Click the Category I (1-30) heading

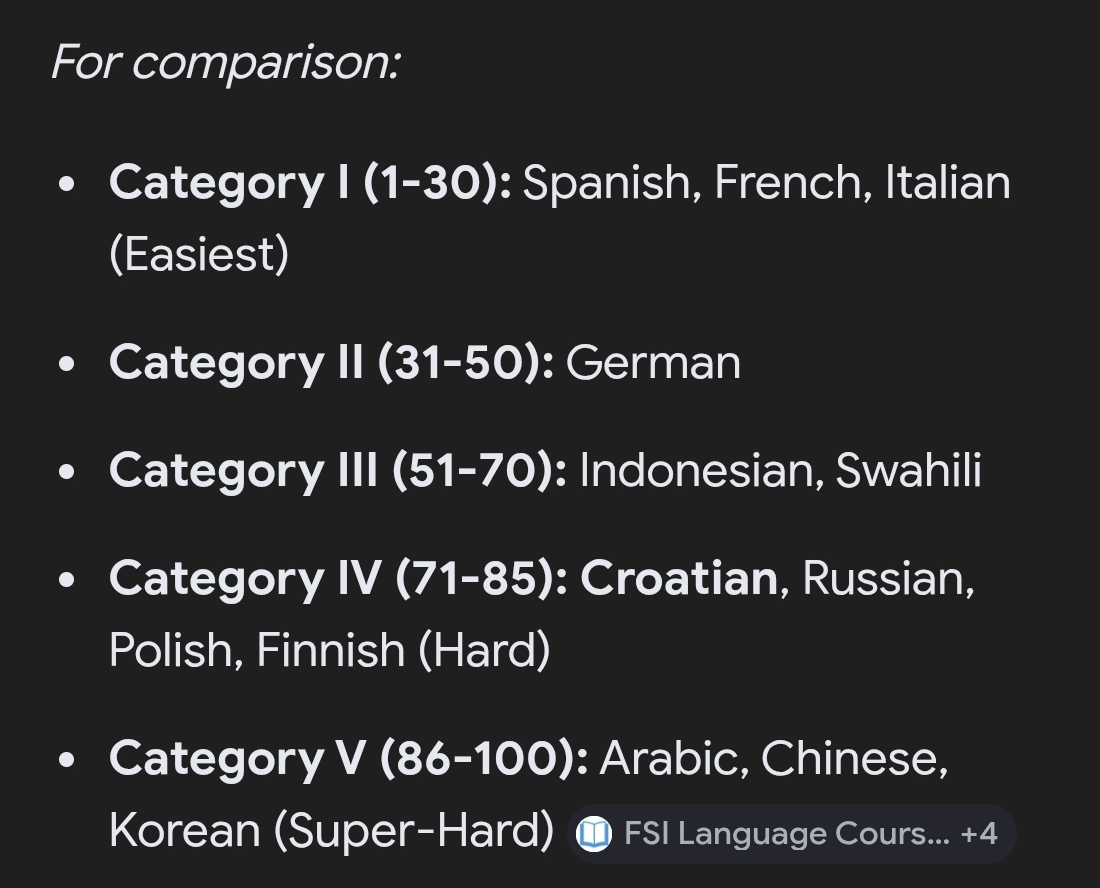pyautogui.click(x=310, y=183)
